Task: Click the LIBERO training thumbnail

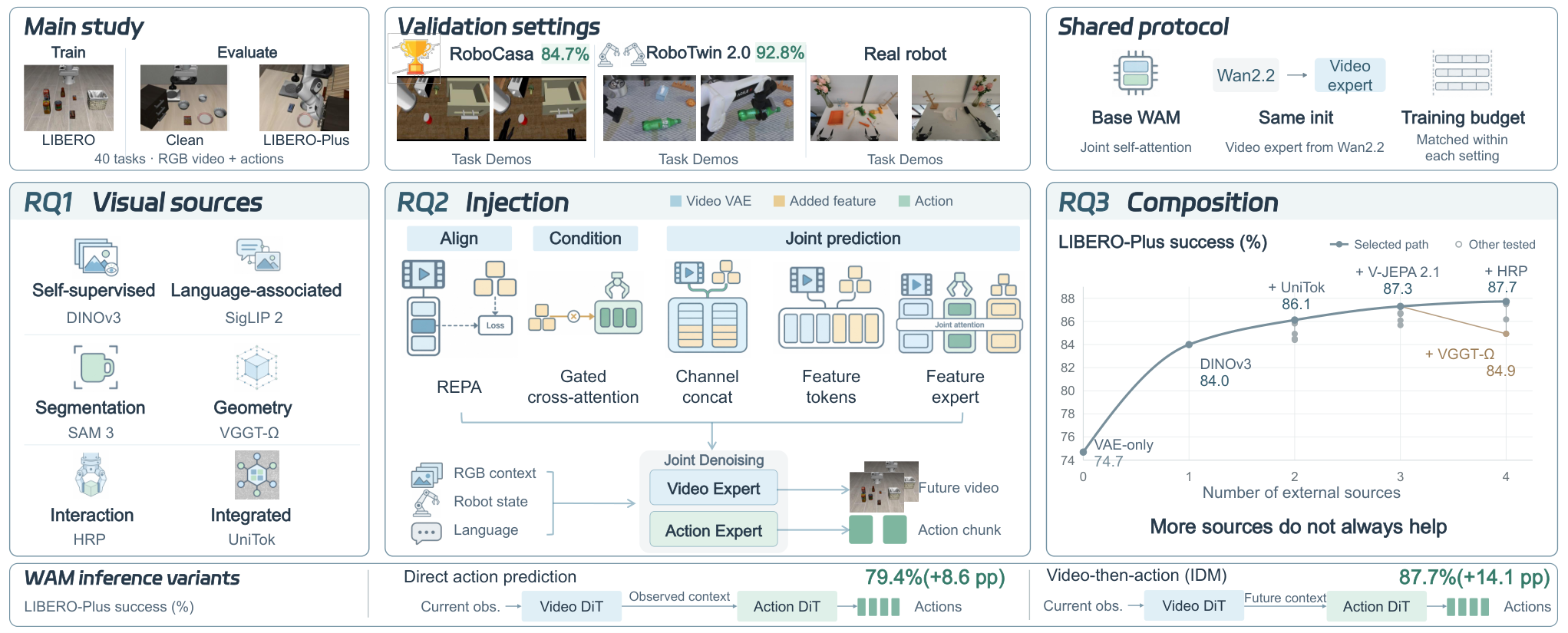Action: 68,97
